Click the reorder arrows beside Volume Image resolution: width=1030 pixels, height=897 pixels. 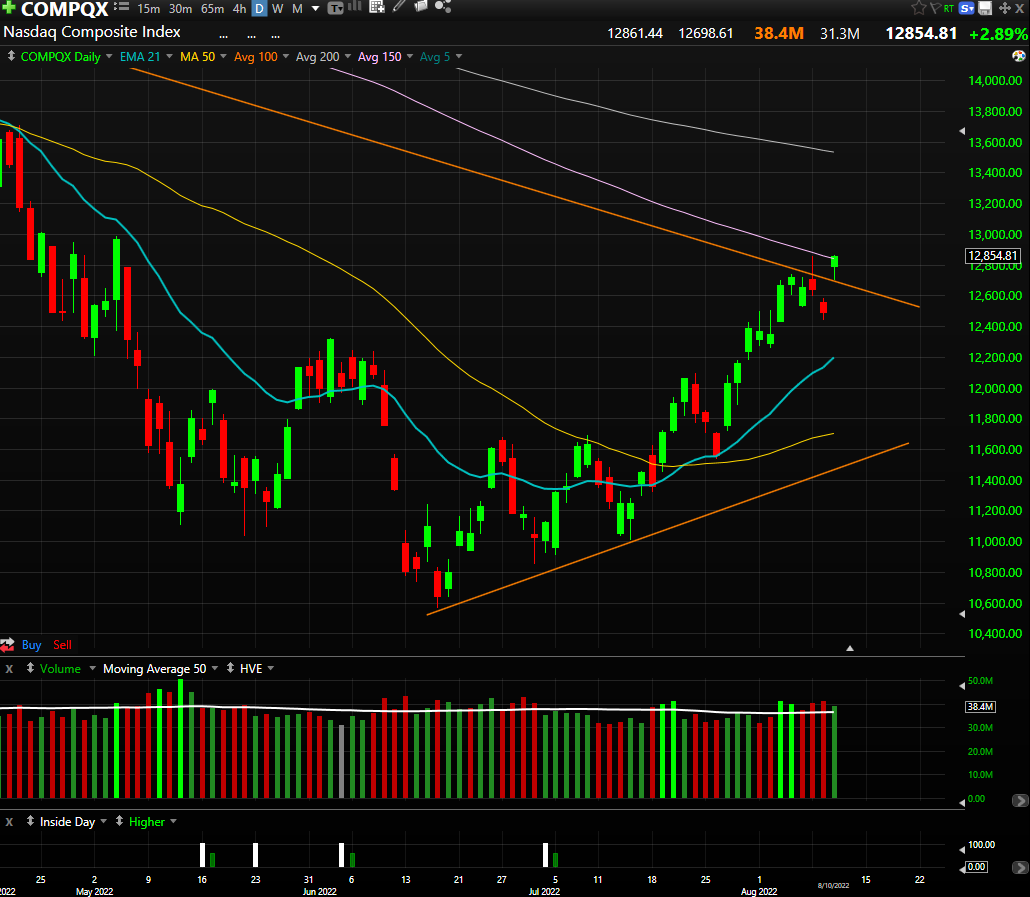click(30, 668)
